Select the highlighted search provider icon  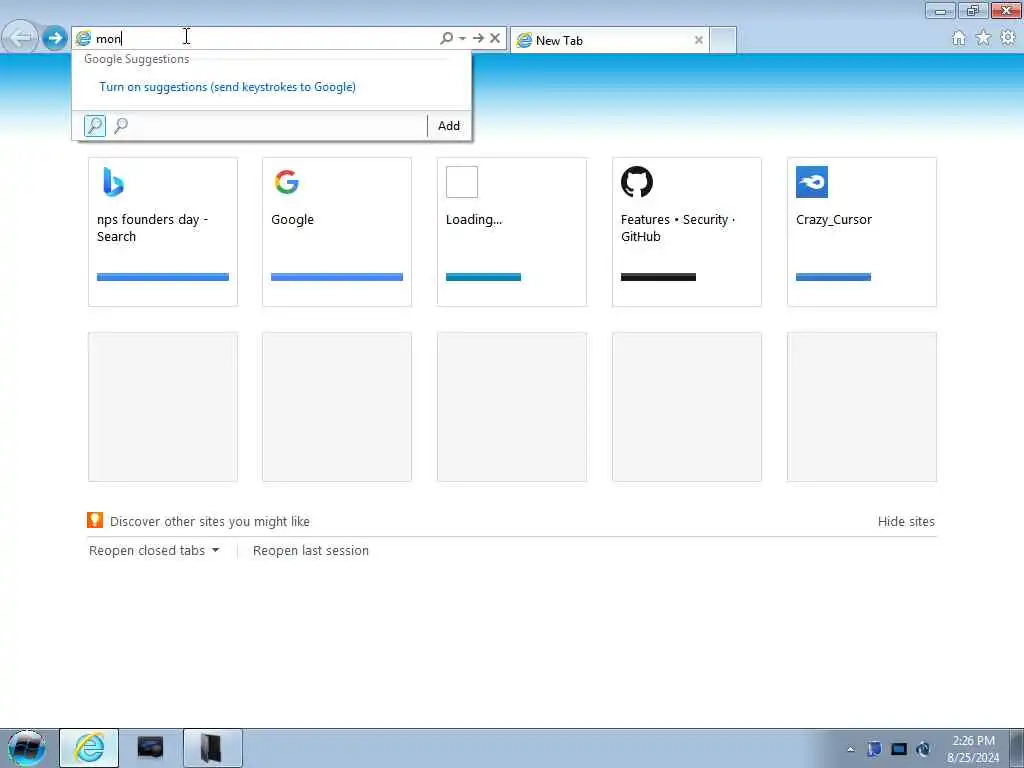95,125
